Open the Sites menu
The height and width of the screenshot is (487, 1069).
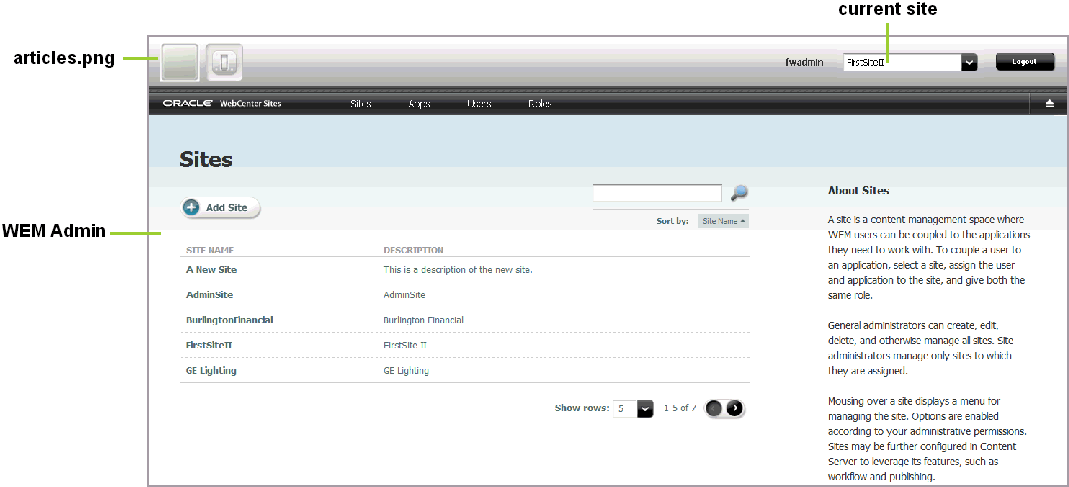(x=361, y=104)
